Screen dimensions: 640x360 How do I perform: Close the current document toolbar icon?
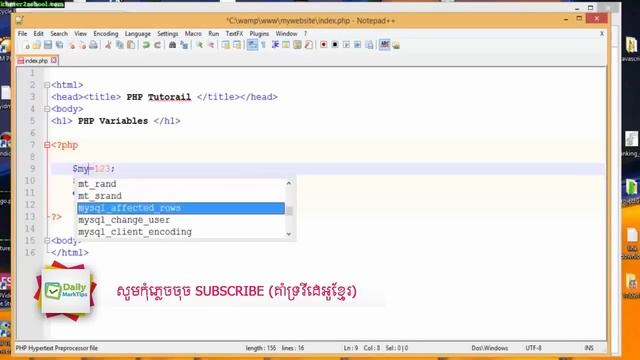click(x=72, y=45)
